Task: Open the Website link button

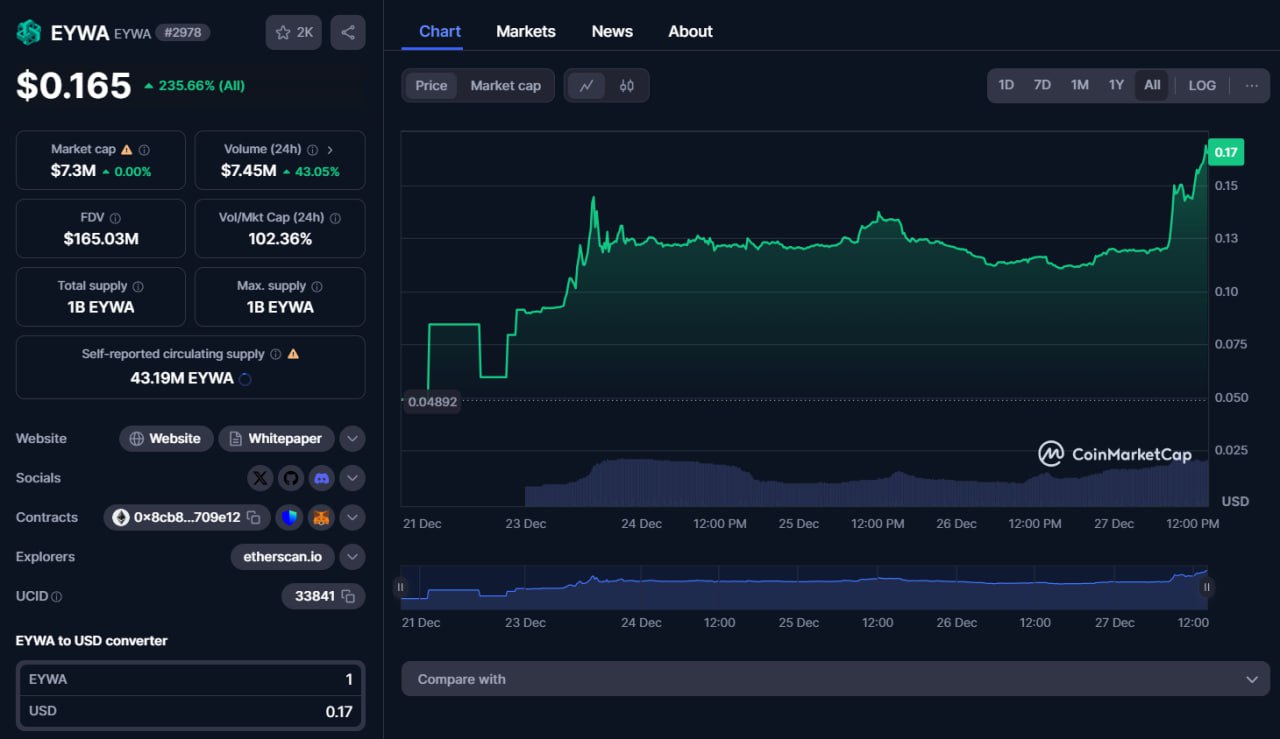Action: [x=166, y=438]
